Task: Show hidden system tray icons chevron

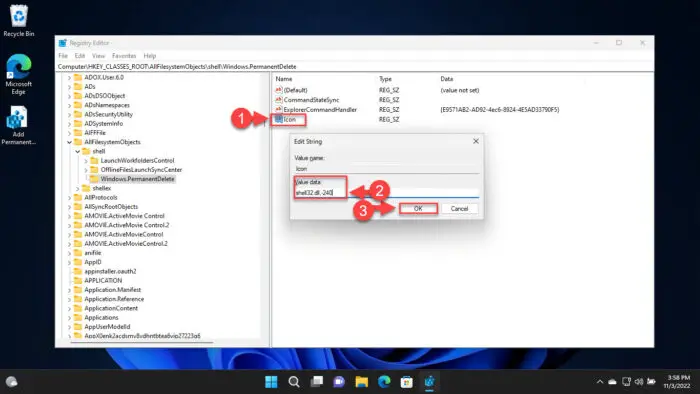Action: (x=600, y=382)
